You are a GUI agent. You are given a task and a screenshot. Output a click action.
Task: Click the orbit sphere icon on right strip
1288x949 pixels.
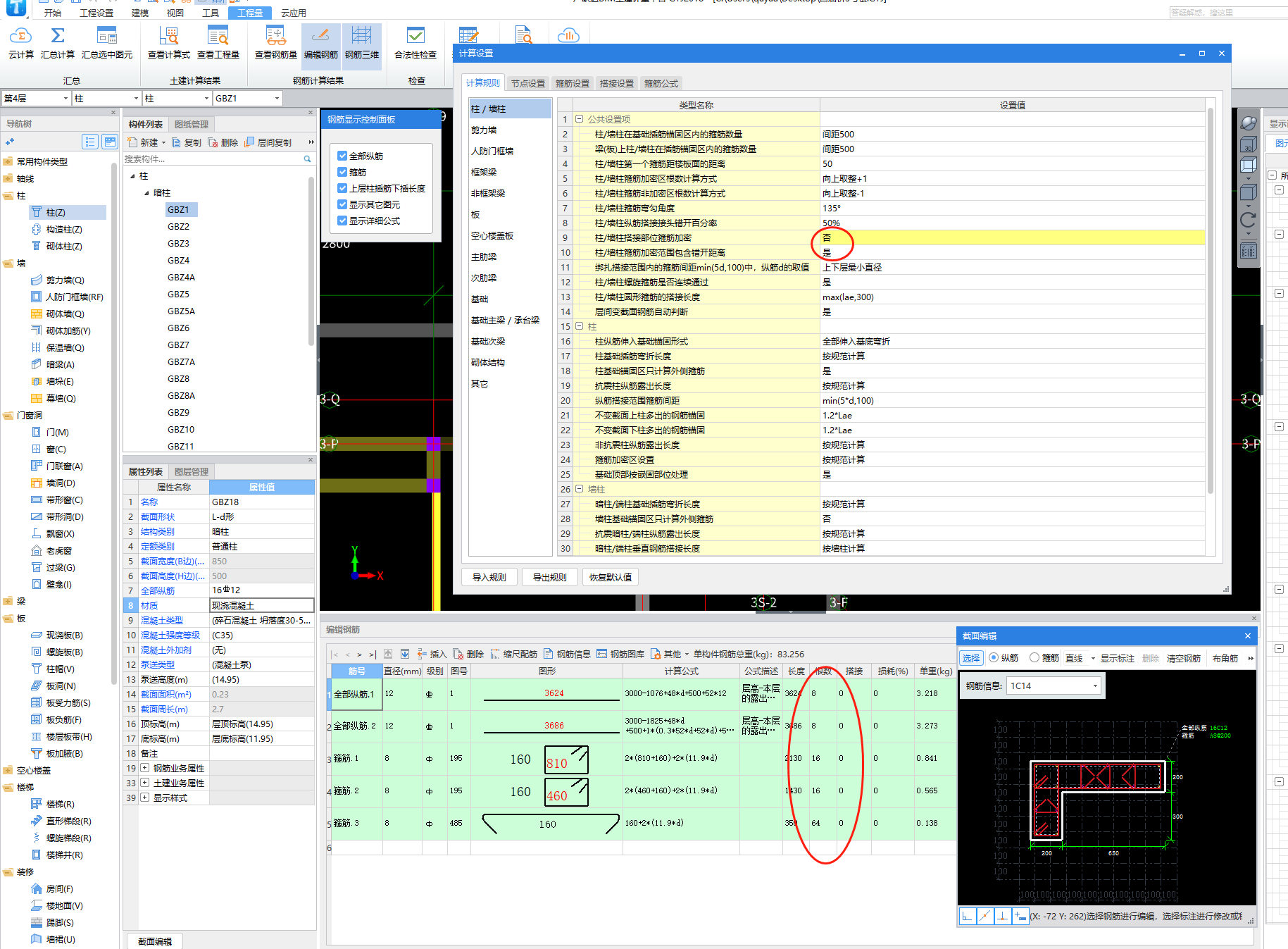point(1249,123)
